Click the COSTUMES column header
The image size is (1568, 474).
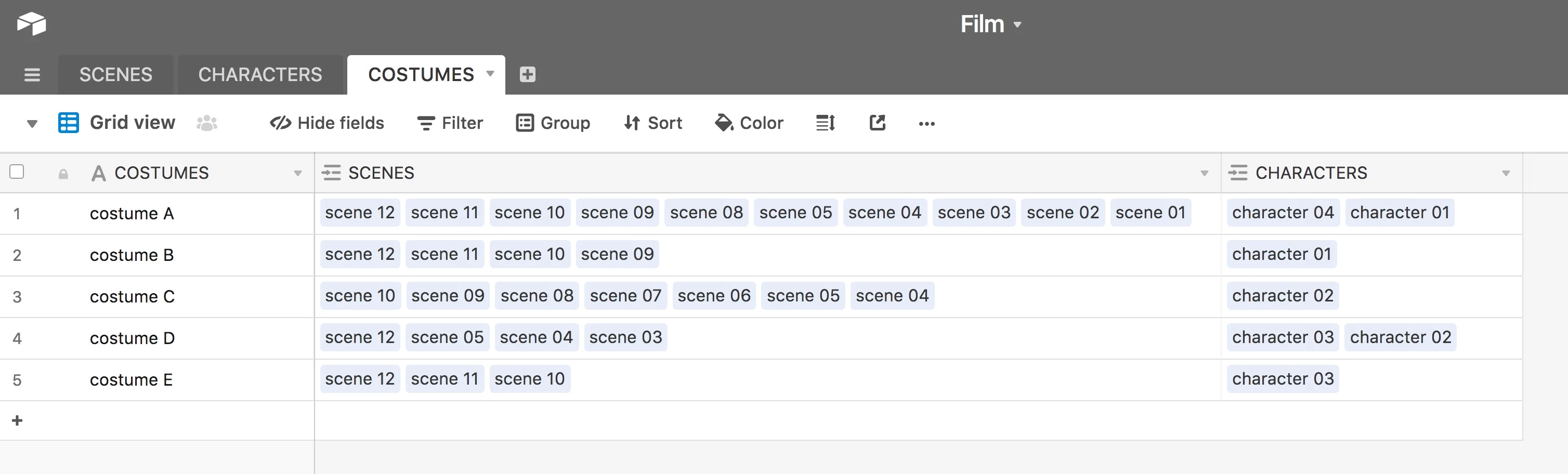tap(157, 174)
